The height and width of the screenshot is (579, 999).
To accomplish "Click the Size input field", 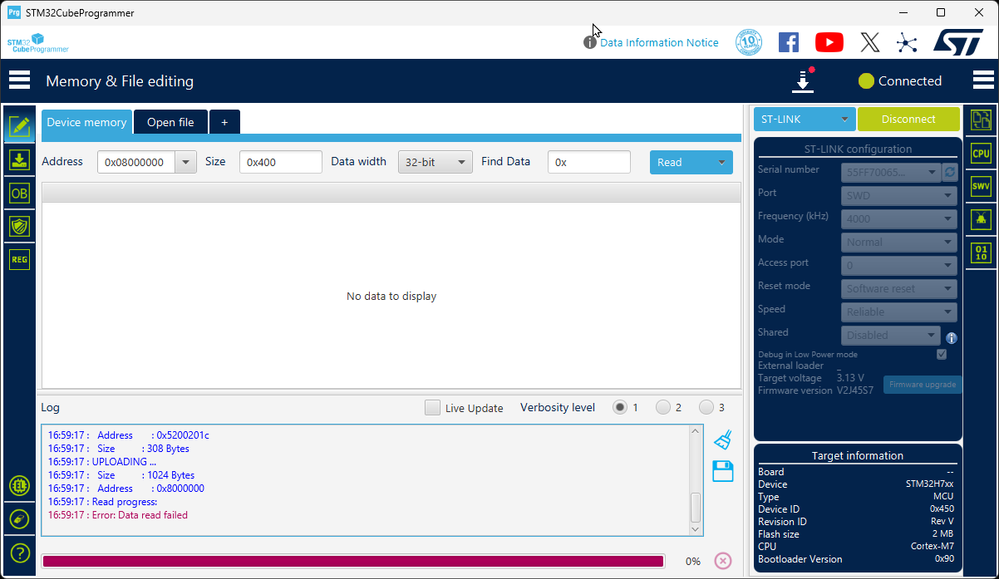I will (280, 162).
